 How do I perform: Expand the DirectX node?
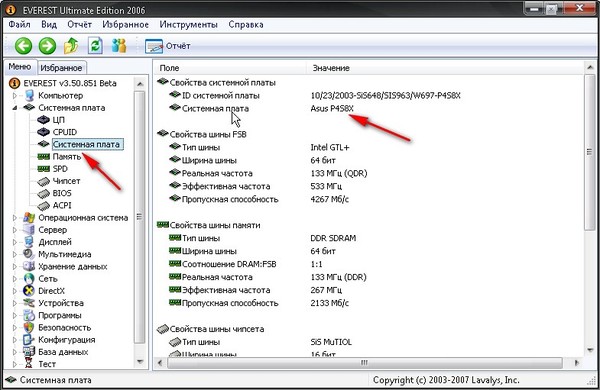point(15,291)
